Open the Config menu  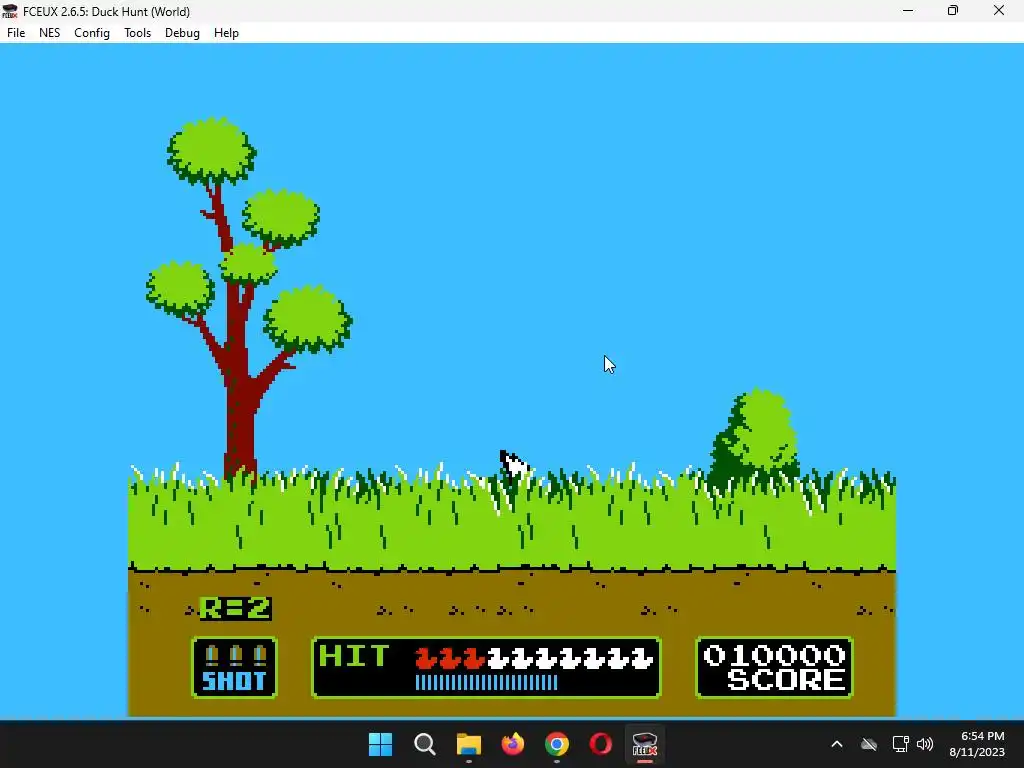point(91,33)
